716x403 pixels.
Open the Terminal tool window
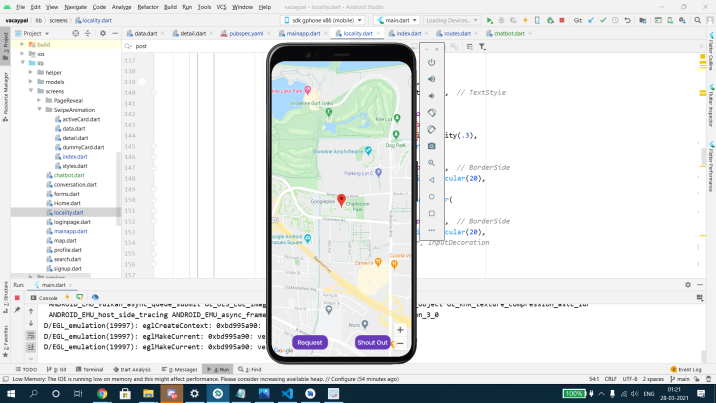(90, 369)
